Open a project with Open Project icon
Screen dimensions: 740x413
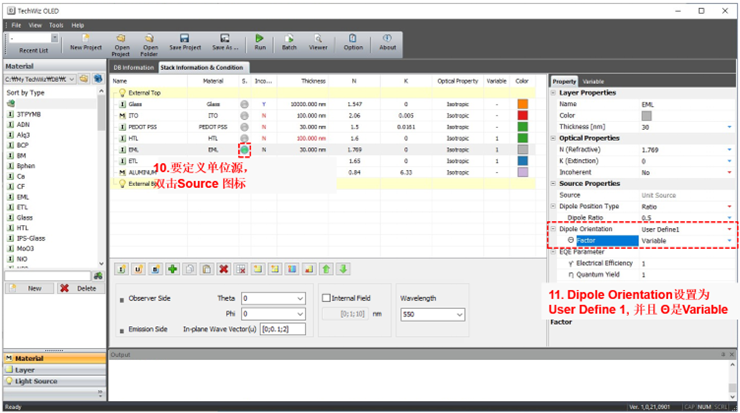(121, 39)
